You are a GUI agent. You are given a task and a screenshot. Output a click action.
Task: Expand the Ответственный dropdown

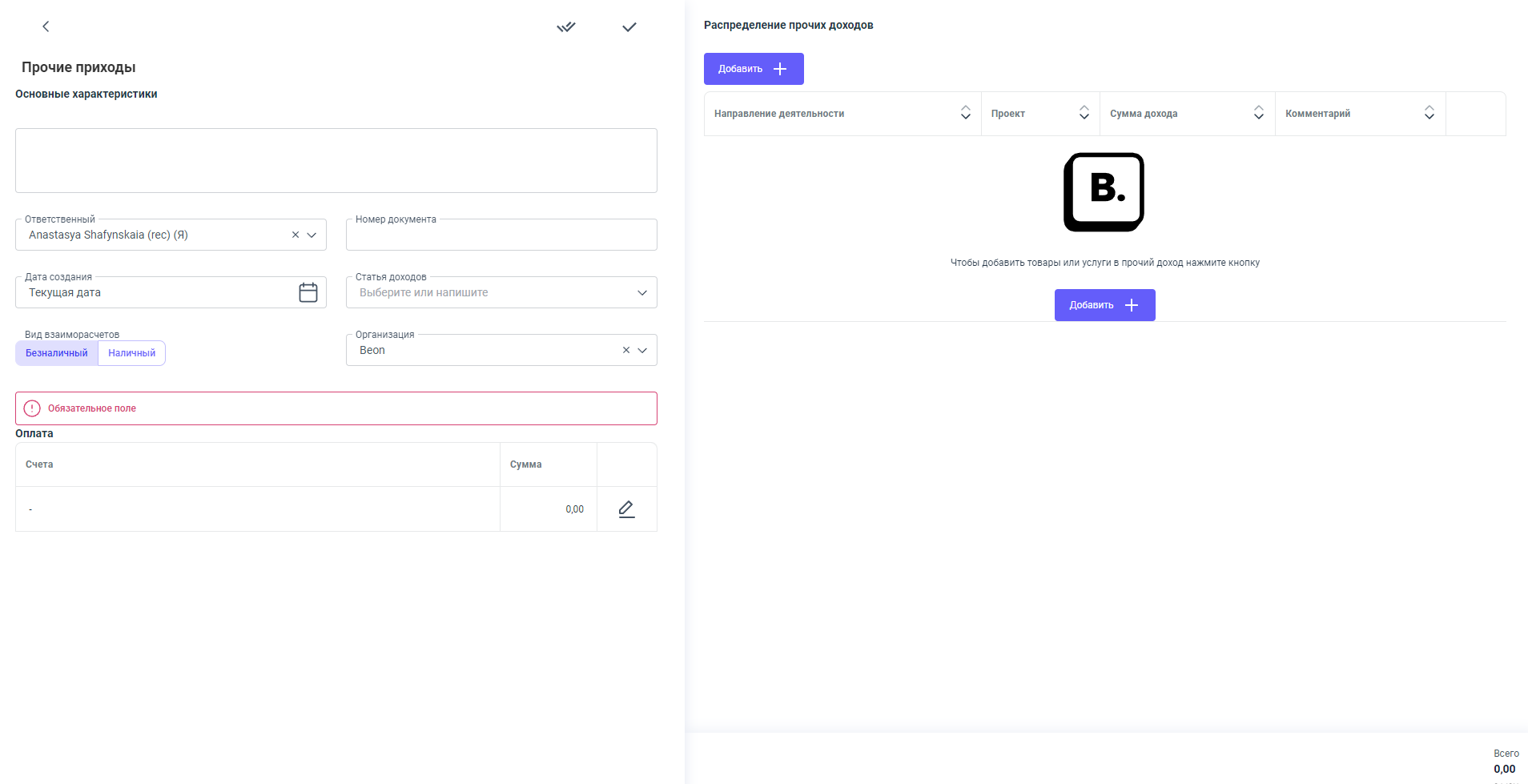[312, 235]
